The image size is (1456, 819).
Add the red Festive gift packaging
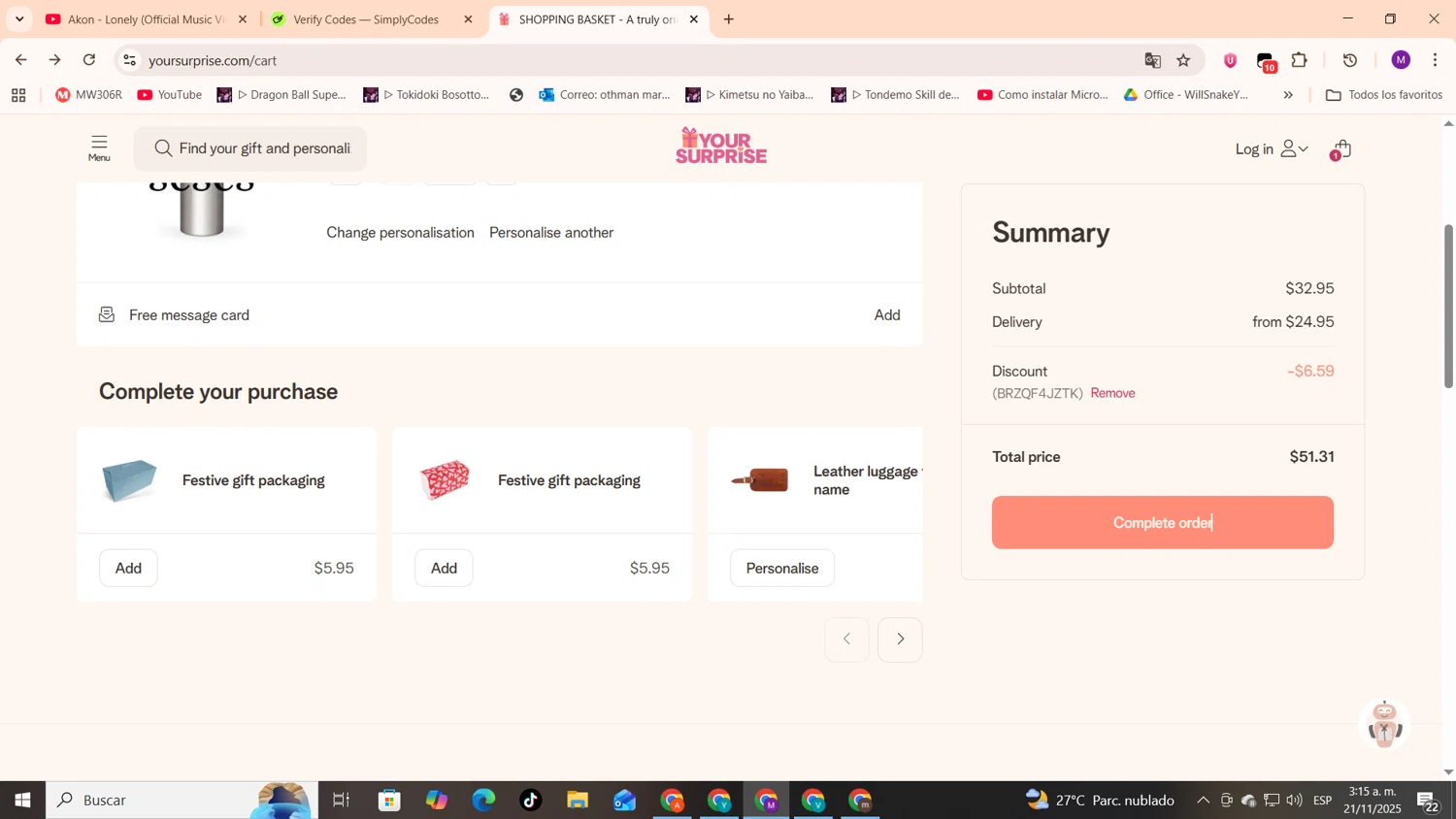click(444, 569)
